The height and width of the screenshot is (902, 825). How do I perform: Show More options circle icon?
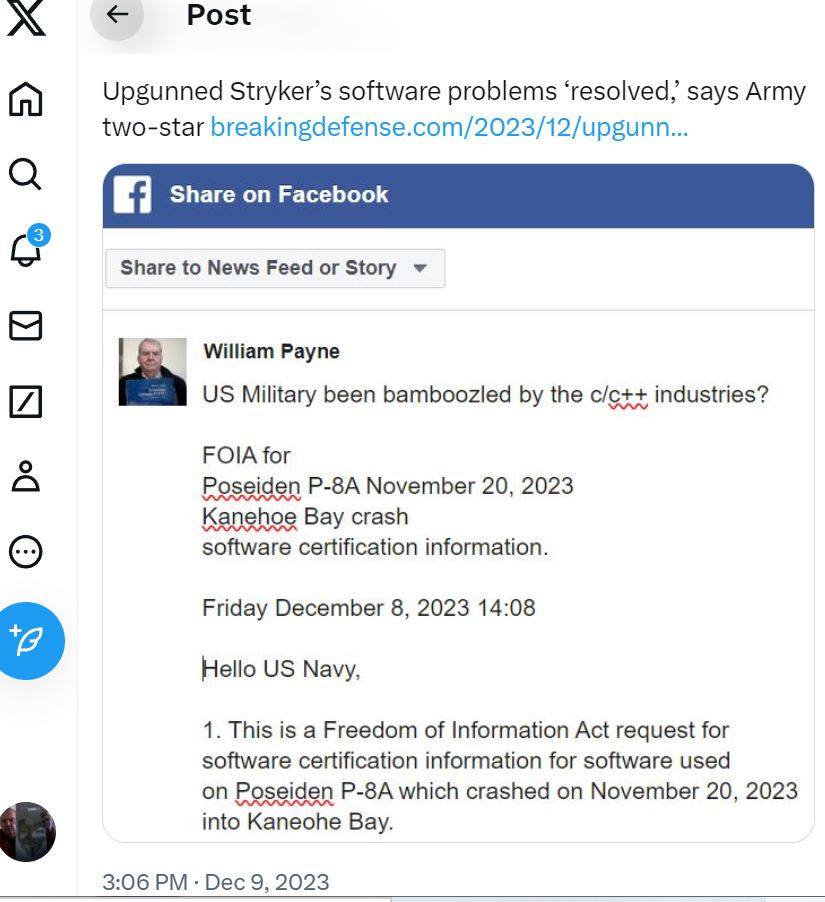click(26, 552)
